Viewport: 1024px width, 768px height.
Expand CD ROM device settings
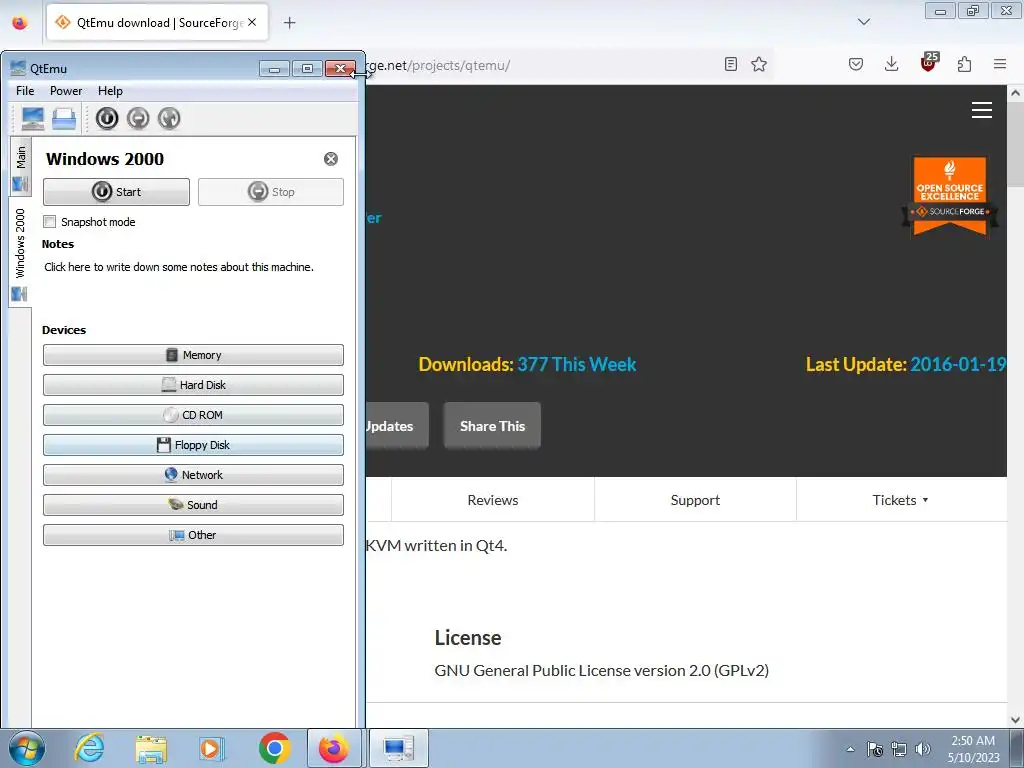(x=193, y=415)
